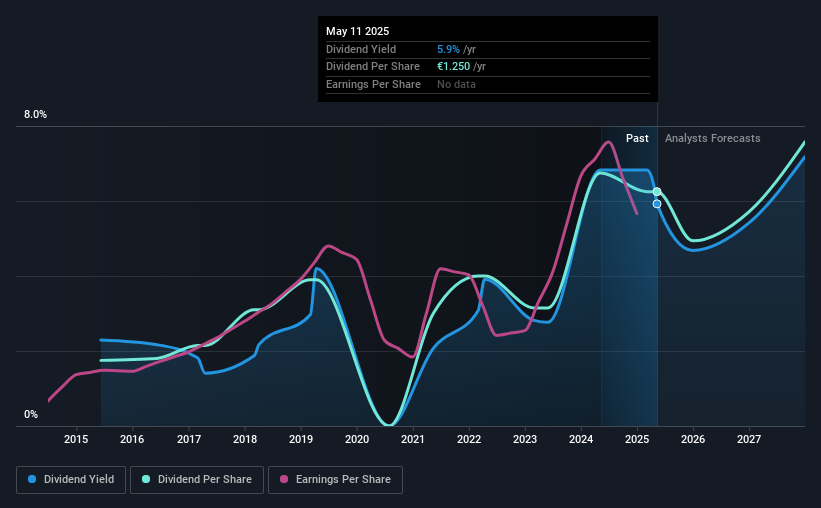Select the 2018 x-axis label
Viewport: 821px width, 508px height.
pos(245,439)
